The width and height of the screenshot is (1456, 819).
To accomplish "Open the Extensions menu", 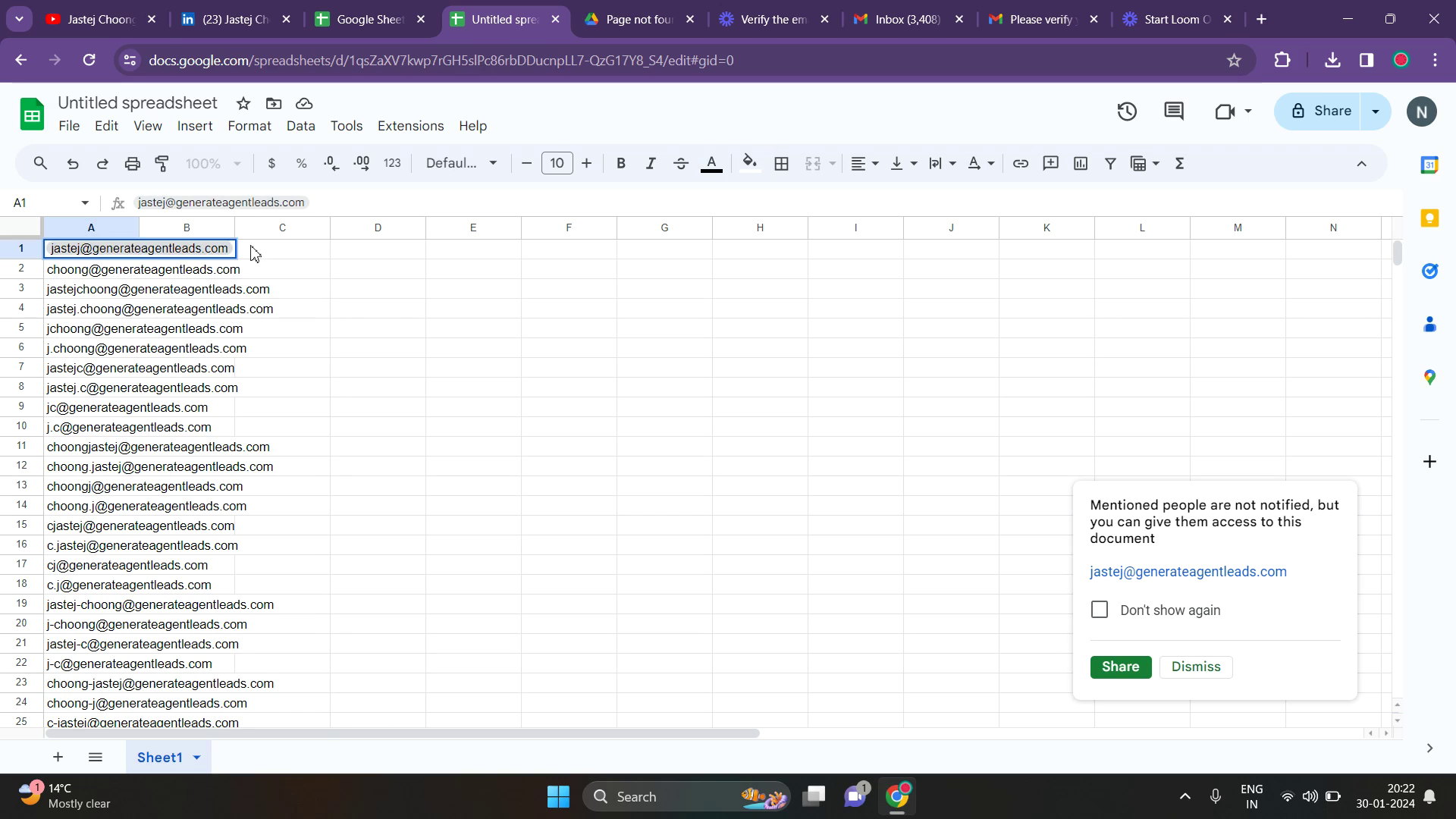I will 410,126.
